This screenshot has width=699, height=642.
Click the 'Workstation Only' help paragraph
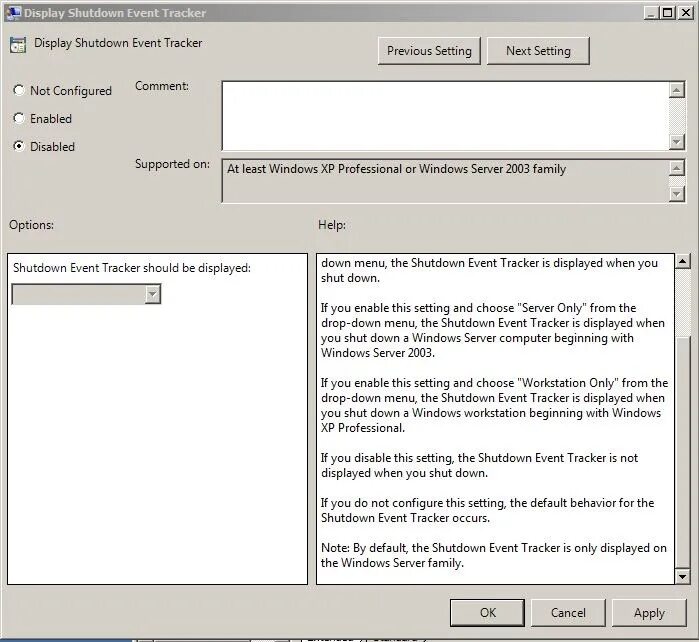[494, 405]
